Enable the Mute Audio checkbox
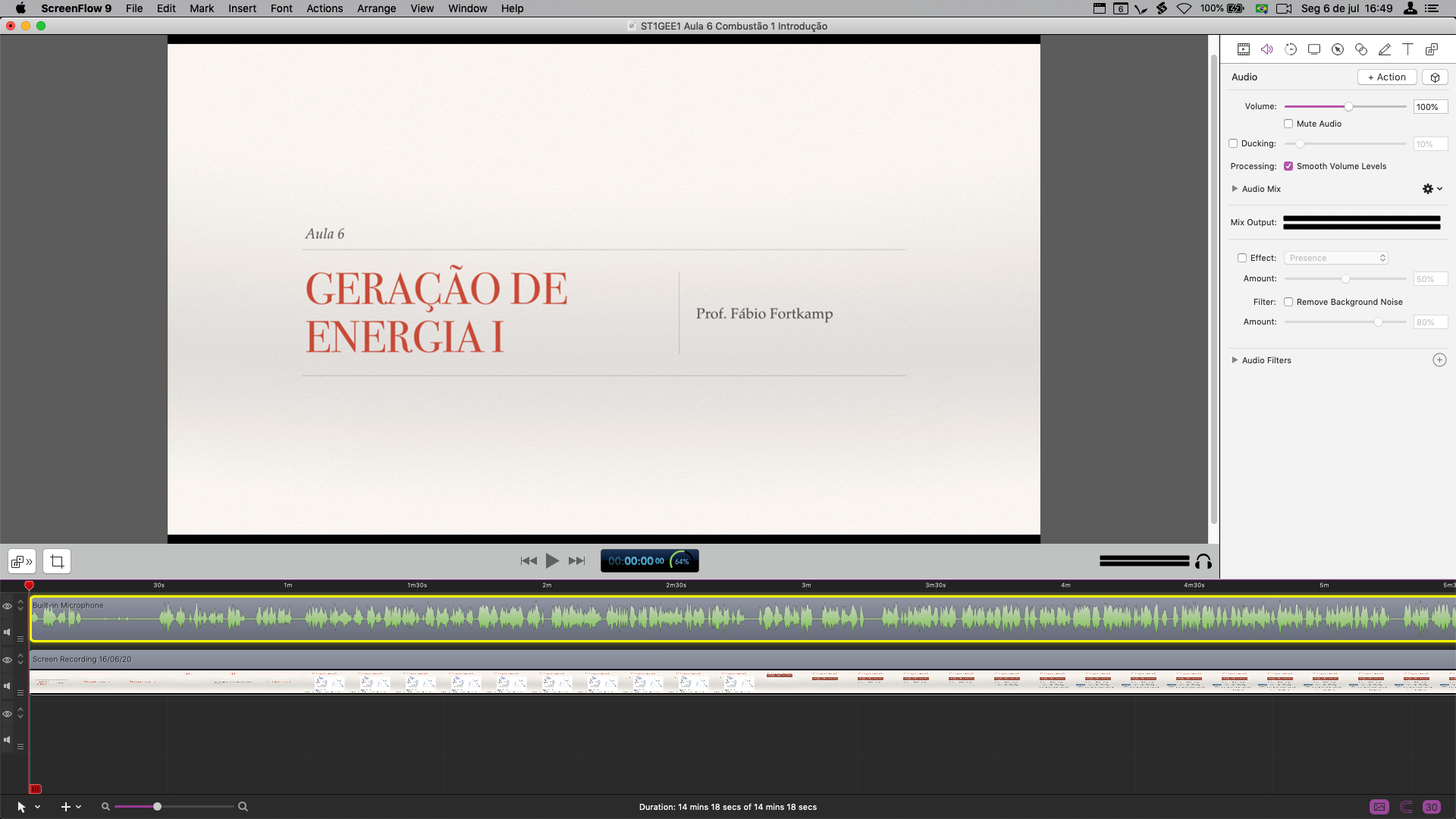This screenshot has width=1456, height=819. pyautogui.click(x=1288, y=124)
